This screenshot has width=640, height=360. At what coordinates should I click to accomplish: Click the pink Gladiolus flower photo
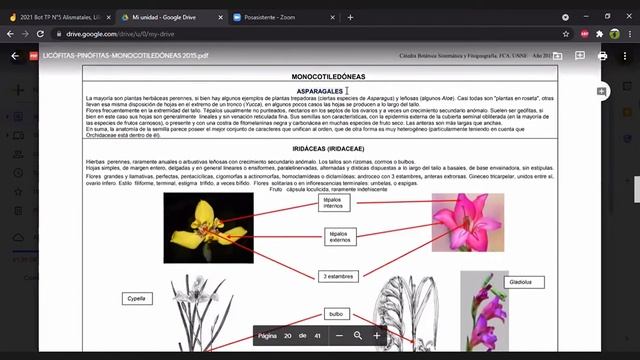click(x=468, y=222)
